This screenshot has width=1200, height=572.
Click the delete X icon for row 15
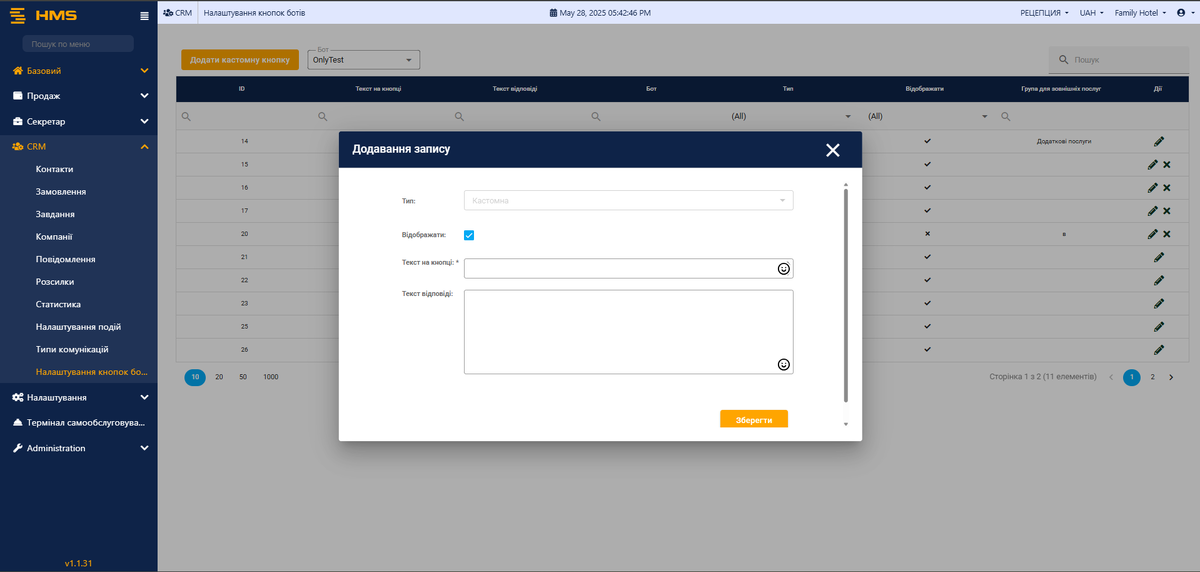(1166, 164)
